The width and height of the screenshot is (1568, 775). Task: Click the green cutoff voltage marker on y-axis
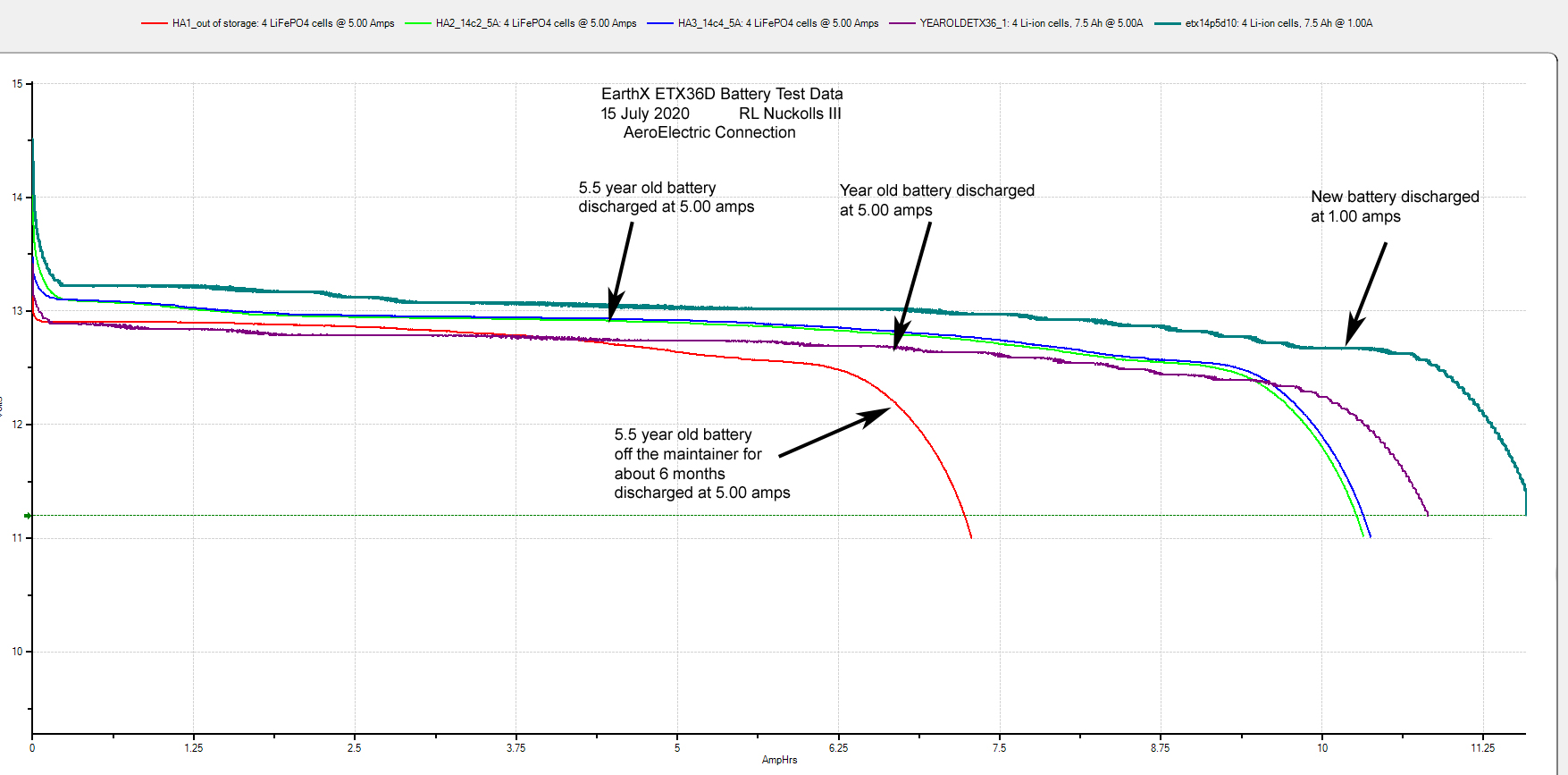[x=28, y=516]
